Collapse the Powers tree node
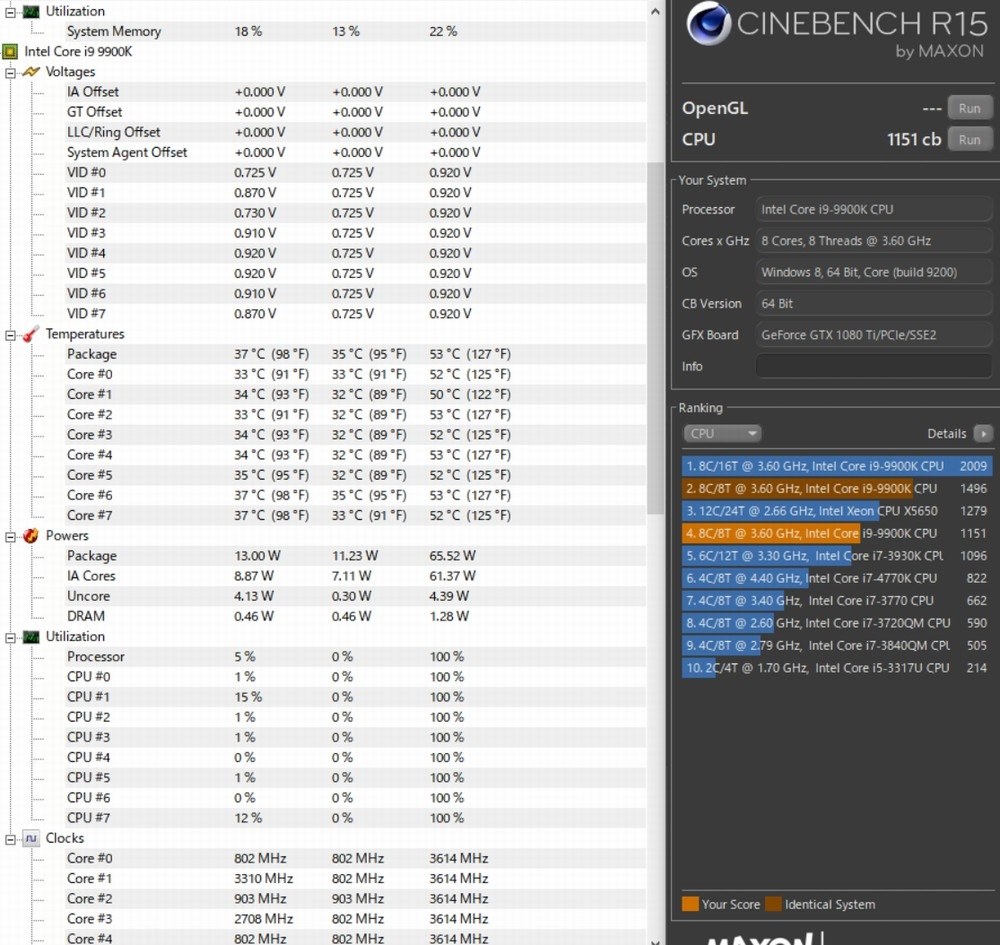Viewport: 1000px width, 945px height. [x=10, y=536]
